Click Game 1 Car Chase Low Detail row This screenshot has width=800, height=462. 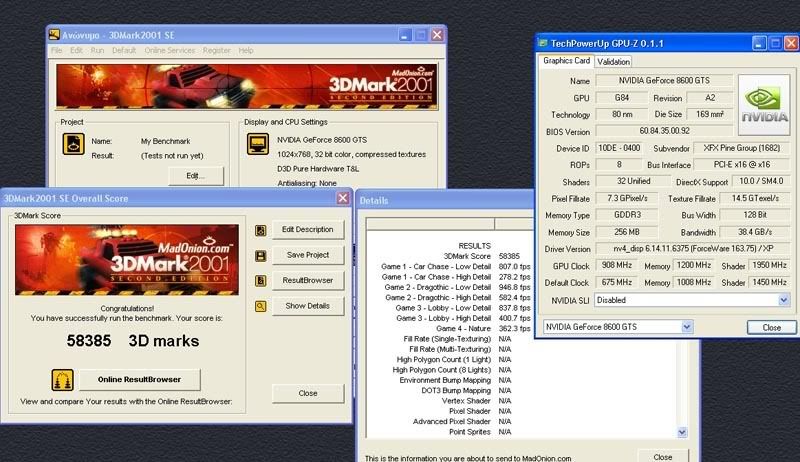pyautogui.click(x=456, y=267)
